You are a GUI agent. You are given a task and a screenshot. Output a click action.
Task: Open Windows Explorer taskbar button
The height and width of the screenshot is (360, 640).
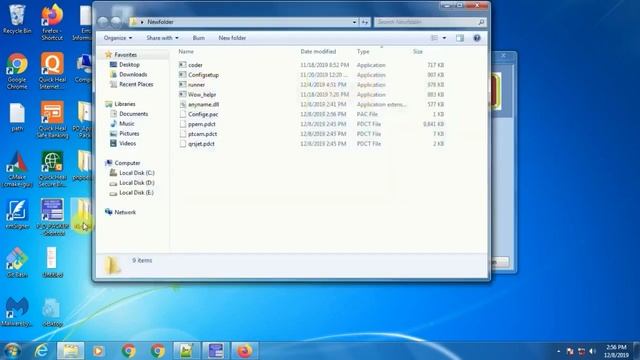70,351
